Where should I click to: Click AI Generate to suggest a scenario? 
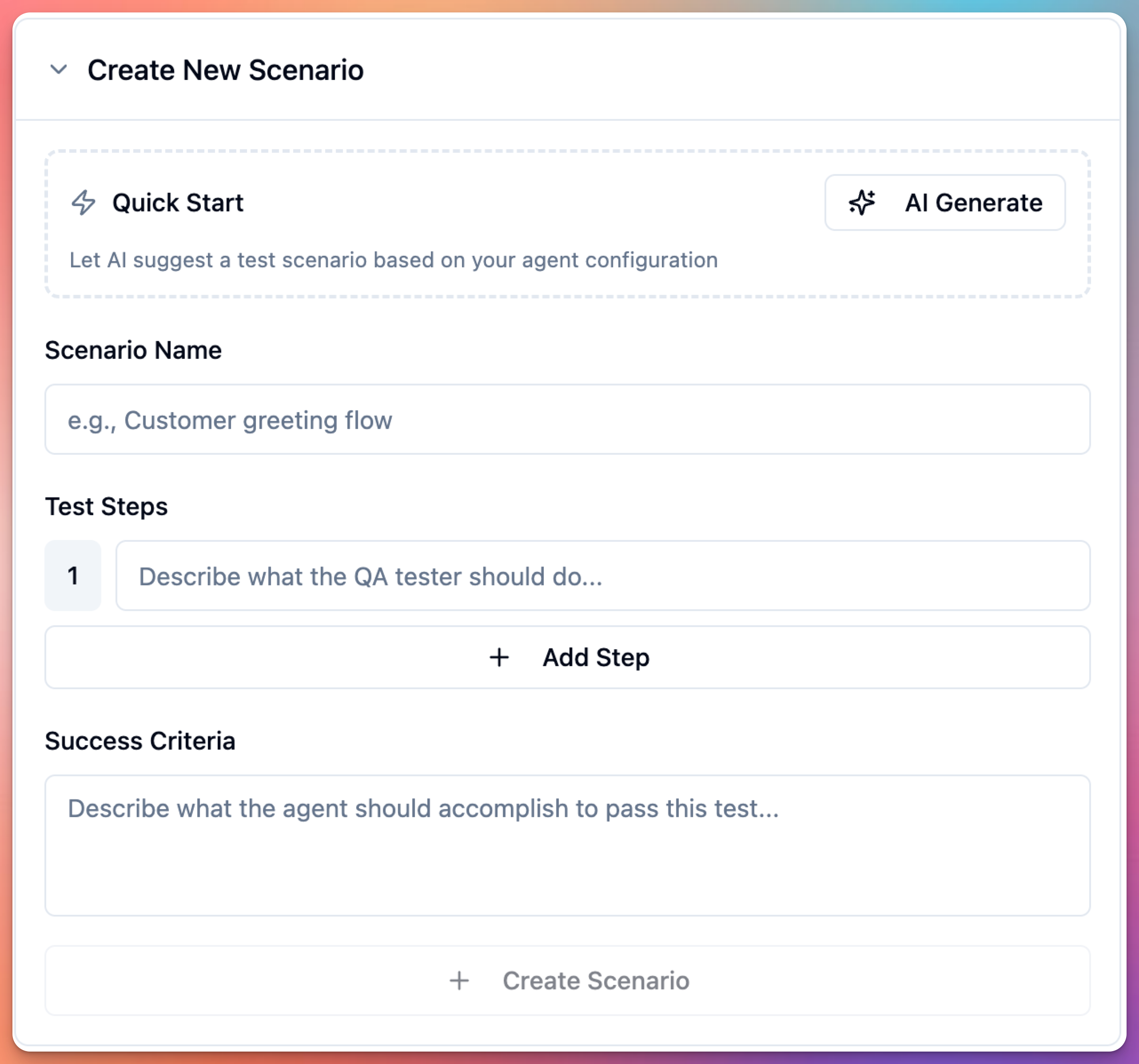click(945, 202)
